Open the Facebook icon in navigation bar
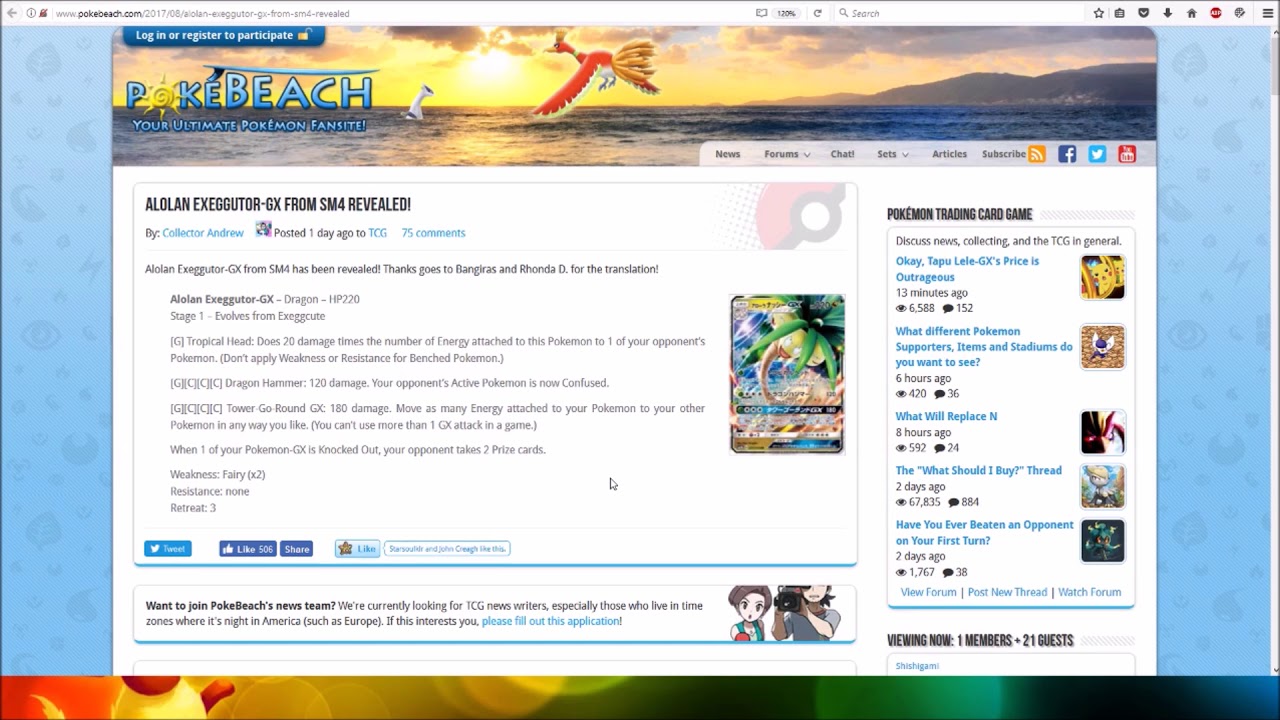The image size is (1280, 720). point(1067,154)
